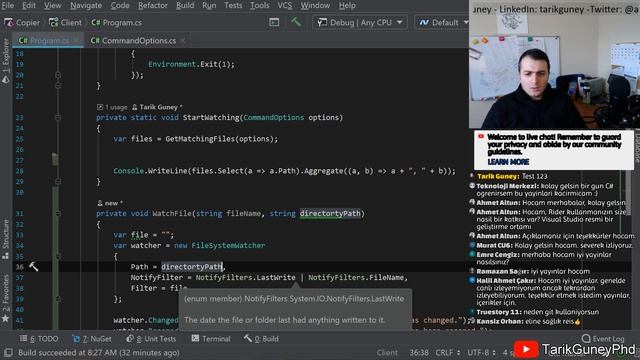Click the layout window icon next to hammer

click(274, 22)
